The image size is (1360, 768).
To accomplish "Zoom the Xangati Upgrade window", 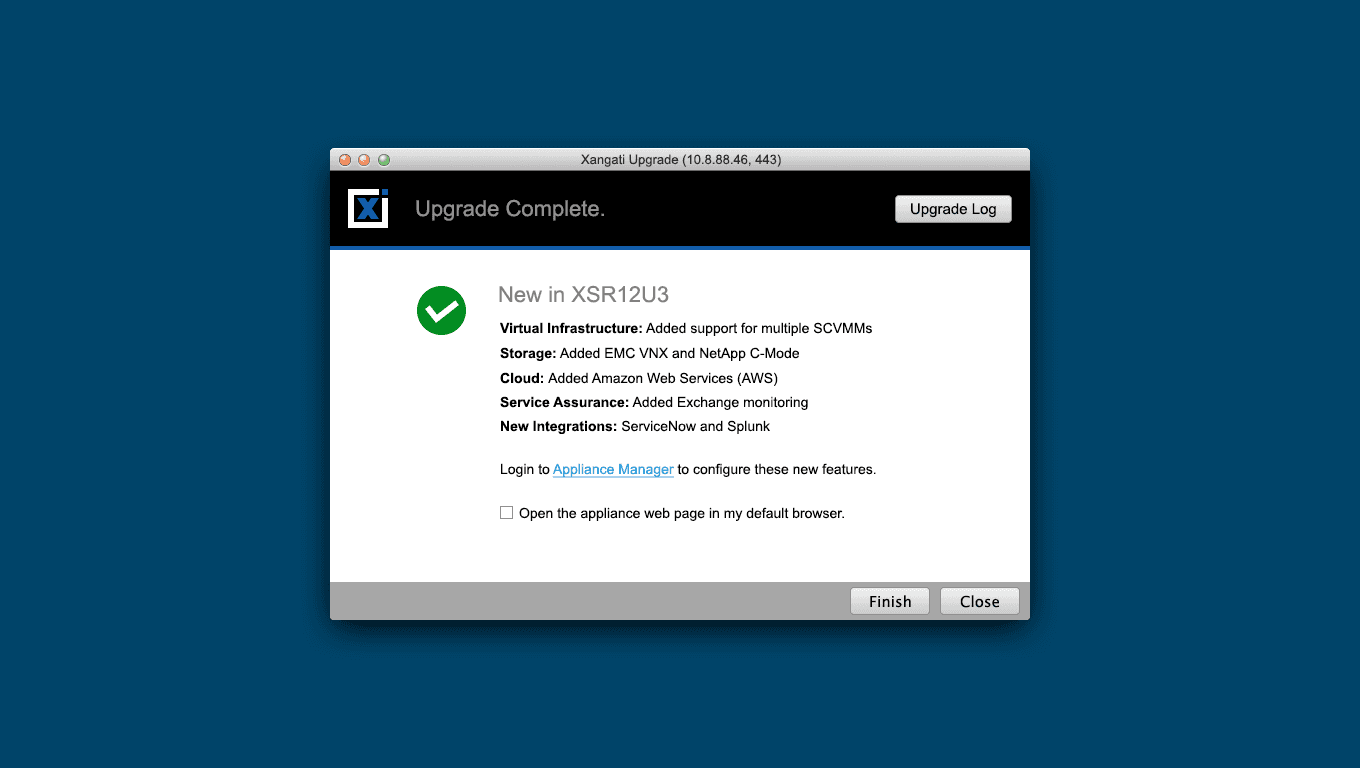I will click(x=384, y=160).
